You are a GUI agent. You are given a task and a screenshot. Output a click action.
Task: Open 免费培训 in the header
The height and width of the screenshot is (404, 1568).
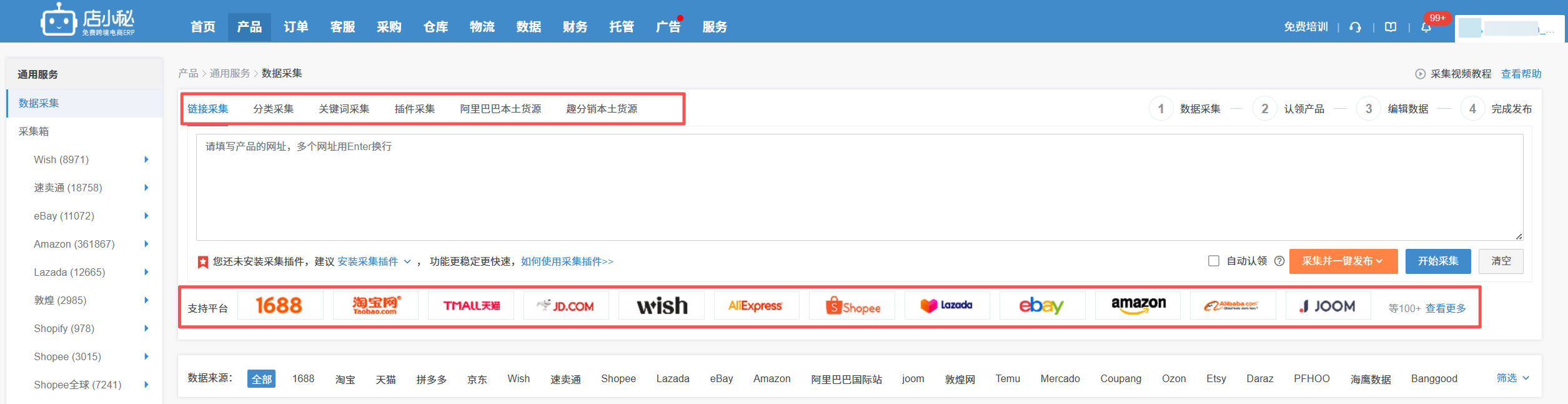[1306, 27]
